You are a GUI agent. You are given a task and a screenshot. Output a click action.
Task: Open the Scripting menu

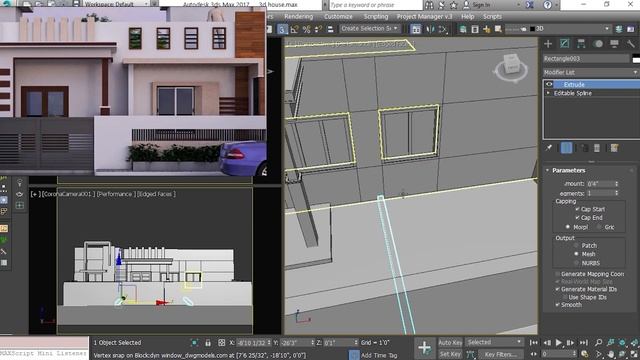pyautogui.click(x=376, y=17)
